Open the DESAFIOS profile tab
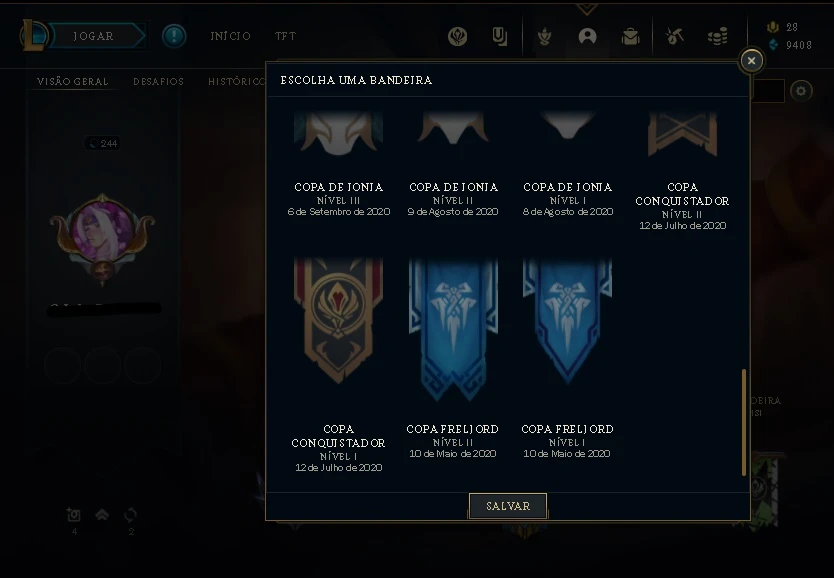The height and width of the screenshot is (578, 834). 159,81
